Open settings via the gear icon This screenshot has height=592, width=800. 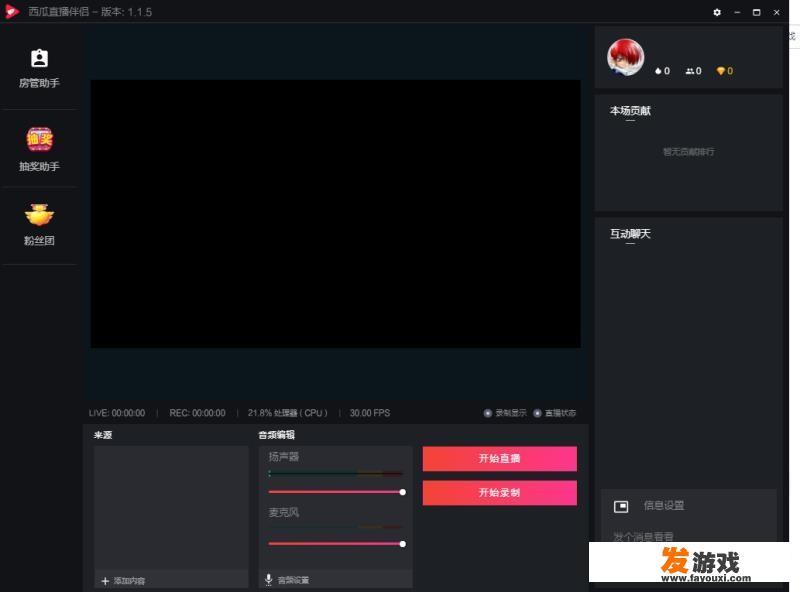717,12
